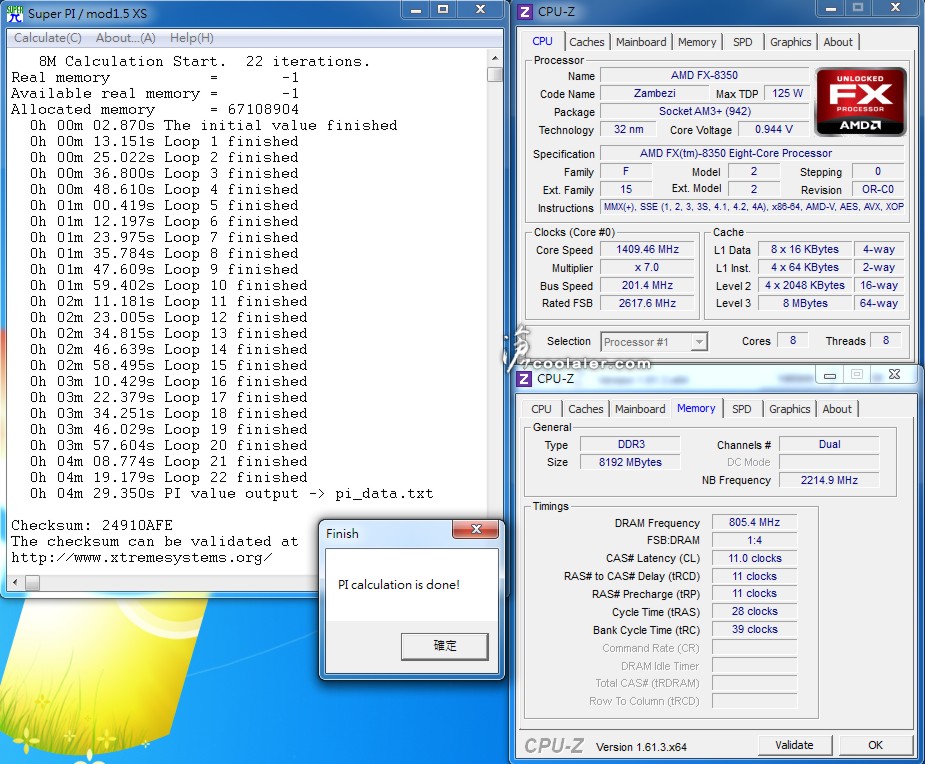Screen dimensions: 925x764
Task: Click the '1409.46 MHz' core speed value
Action: pos(647,250)
